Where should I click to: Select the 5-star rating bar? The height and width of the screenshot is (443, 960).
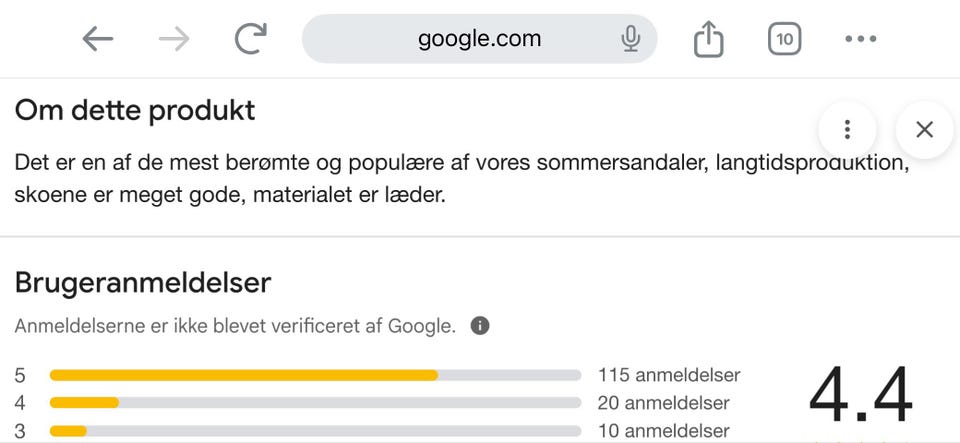coord(315,375)
